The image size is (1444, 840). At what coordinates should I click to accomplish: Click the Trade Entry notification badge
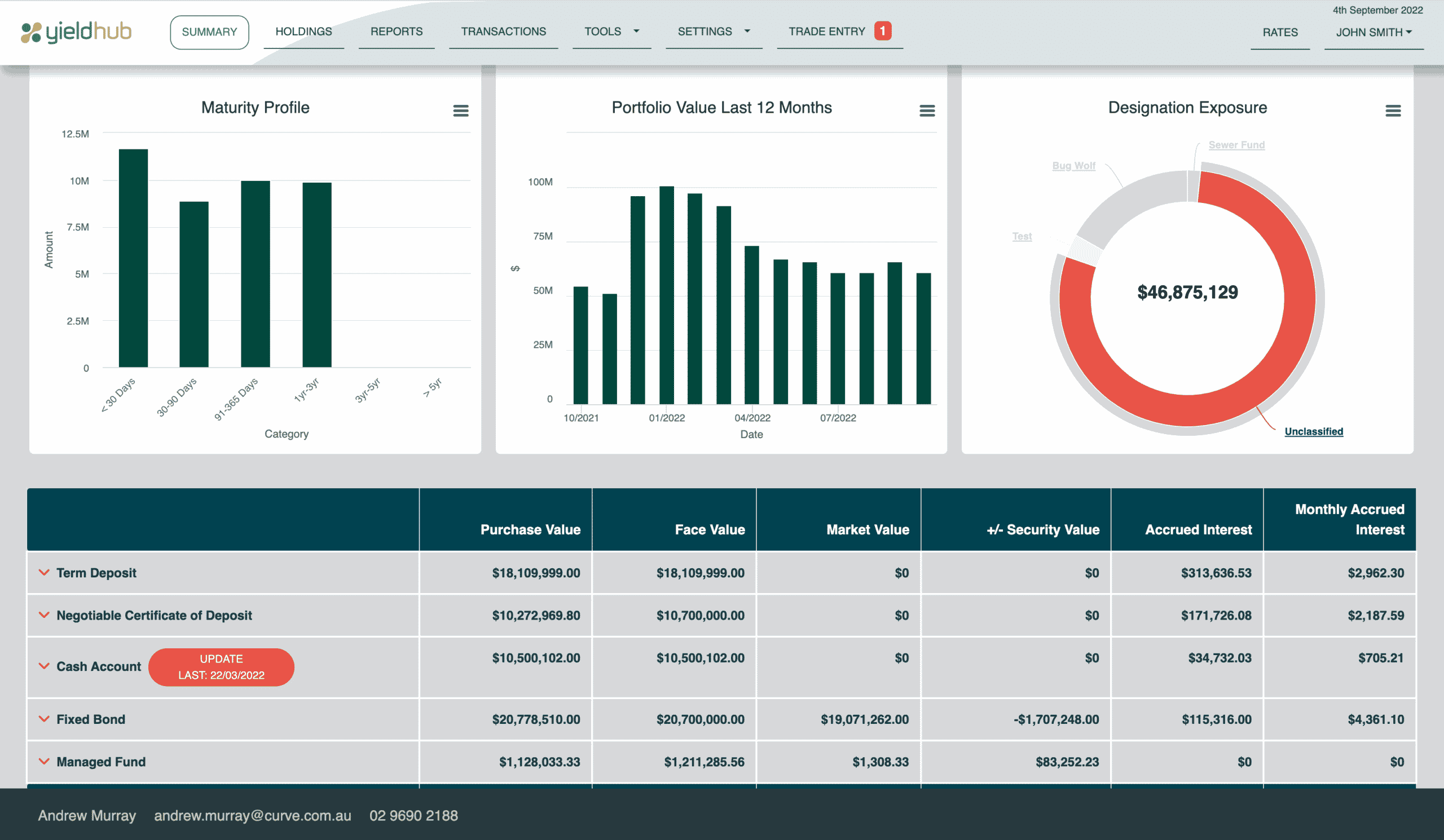pos(882,31)
